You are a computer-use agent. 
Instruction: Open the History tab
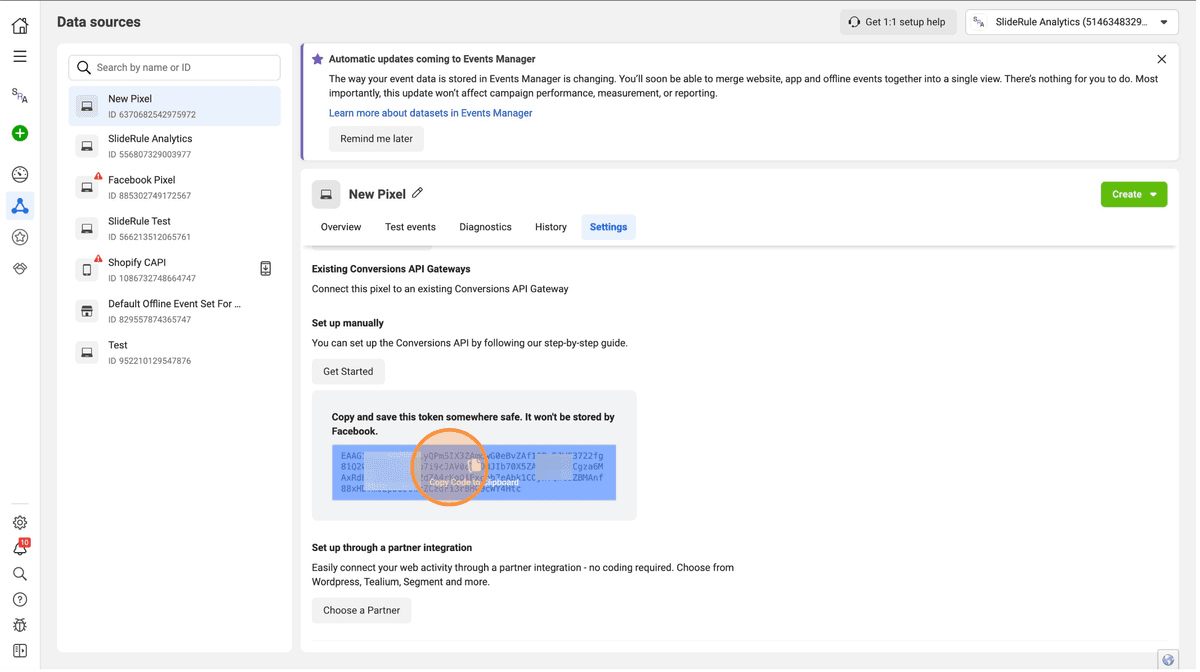coord(551,228)
